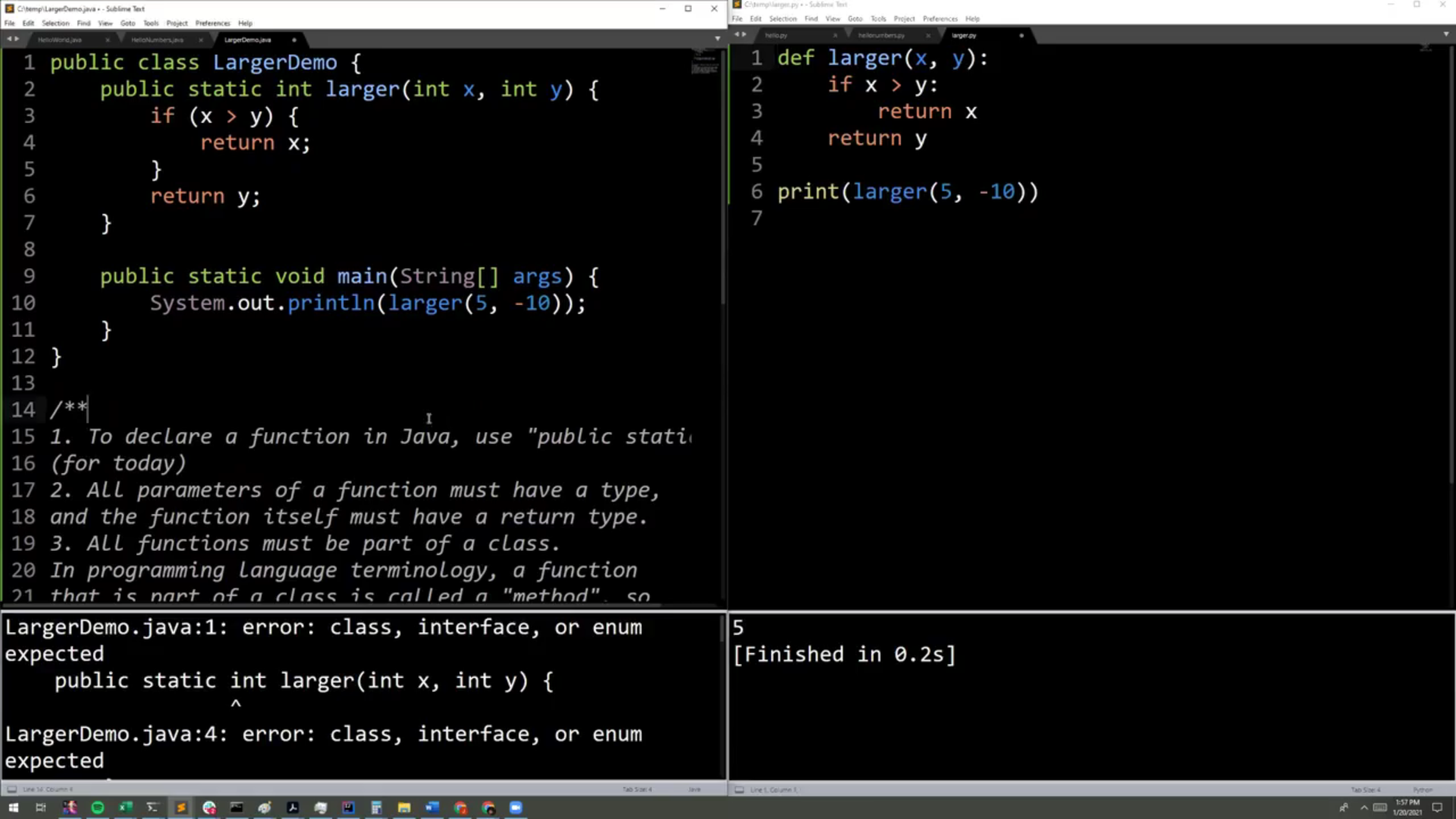
Task: Click the unsaved dot on LargerDemo.java tab
Action: click(x=294, y=39)
